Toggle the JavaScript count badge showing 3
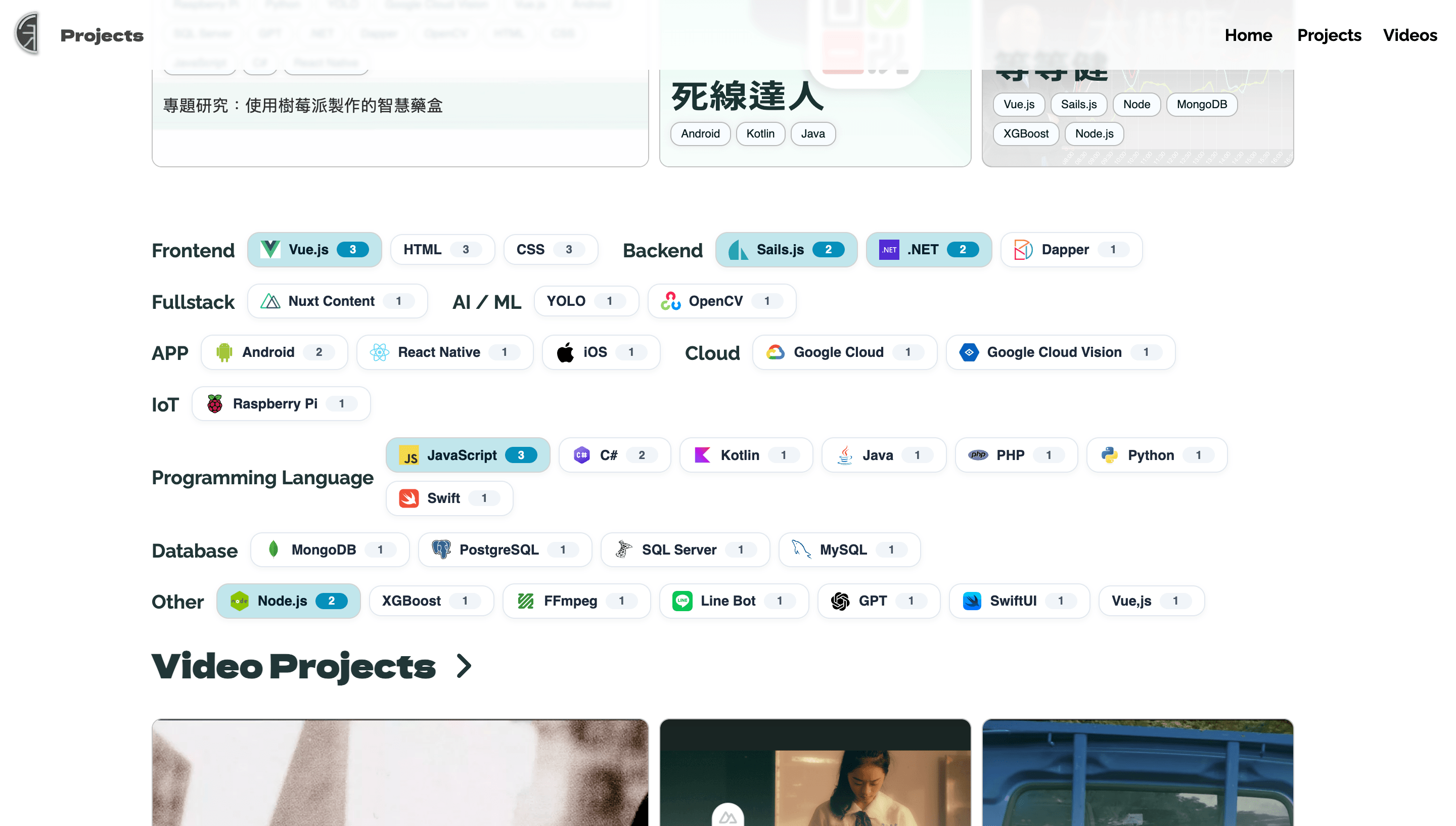 click(x=521, y=455)
